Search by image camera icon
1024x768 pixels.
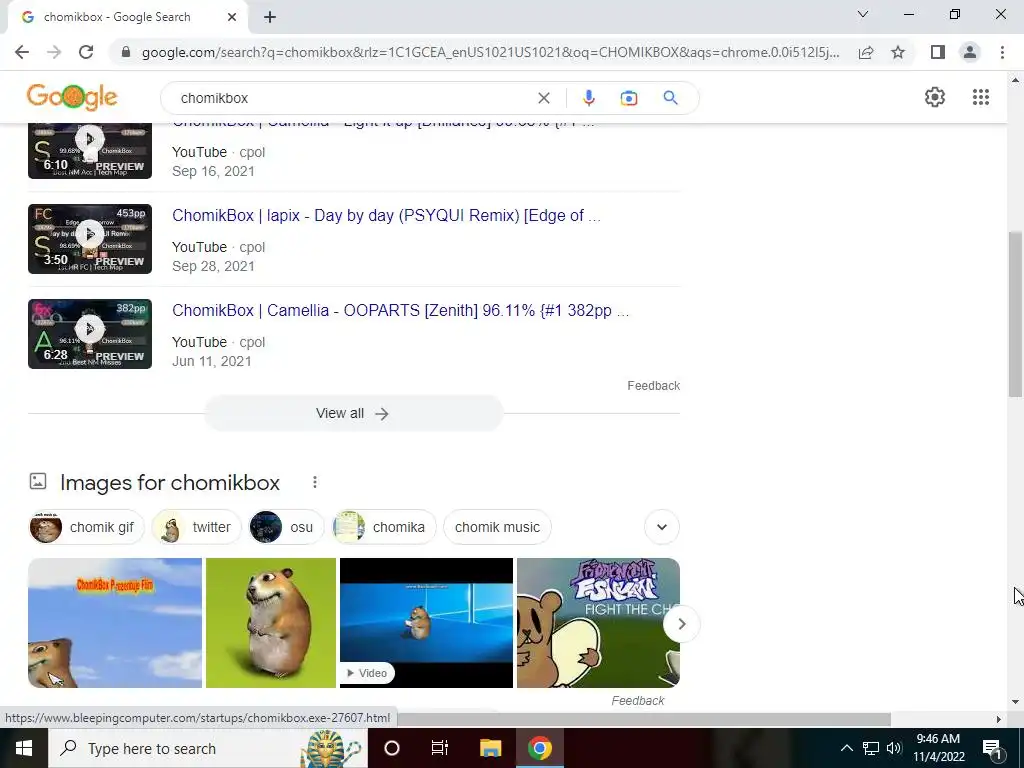point(628,98)
